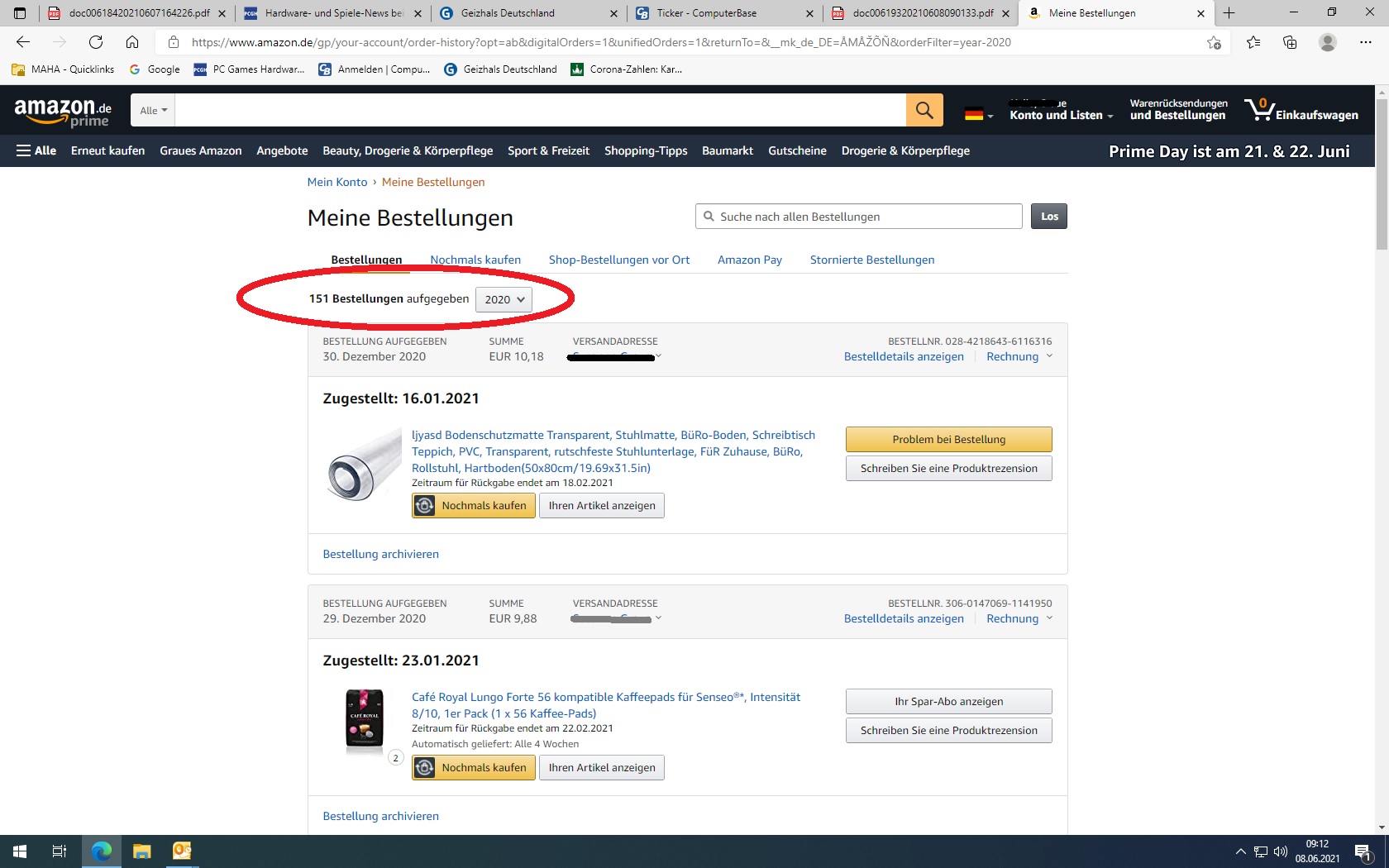The width and height of the screenshot is (1389, 868).
Task: Click the Windows Start button
Action: [20, 851]
